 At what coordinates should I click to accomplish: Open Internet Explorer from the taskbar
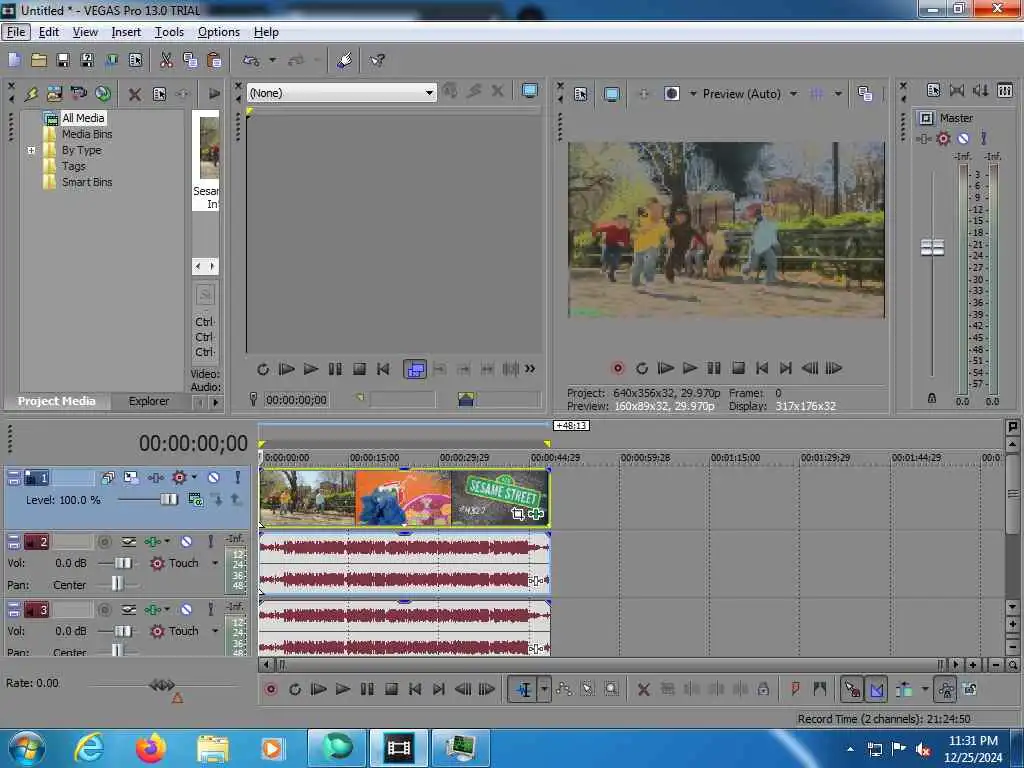click(x=89, y=748)
